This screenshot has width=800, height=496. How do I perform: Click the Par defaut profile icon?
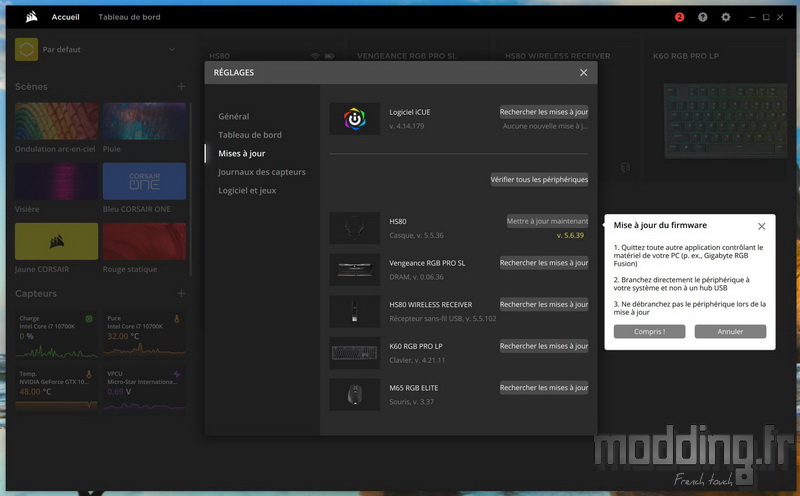pyautogui.click(x=27, y=49)
